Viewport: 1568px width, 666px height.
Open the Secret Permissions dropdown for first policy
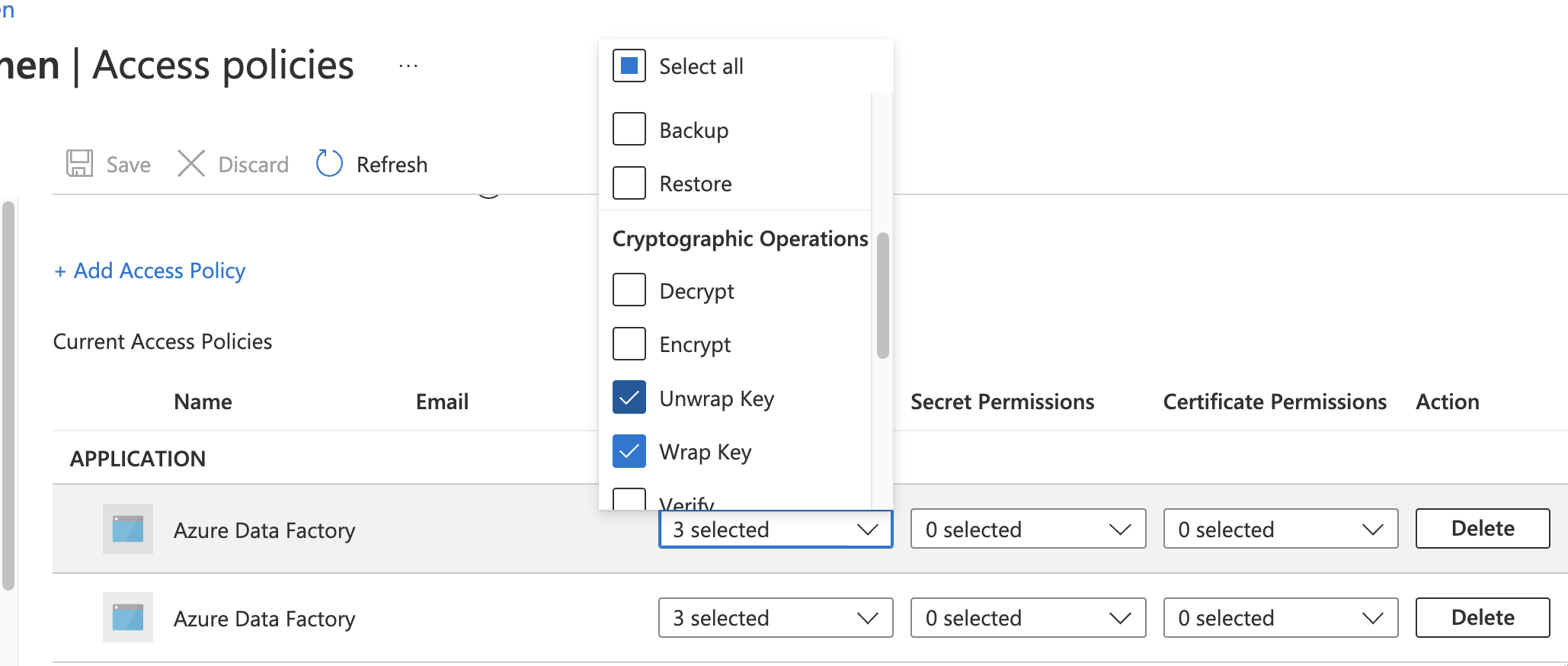pyautogui.click(x=1027, y=529)
